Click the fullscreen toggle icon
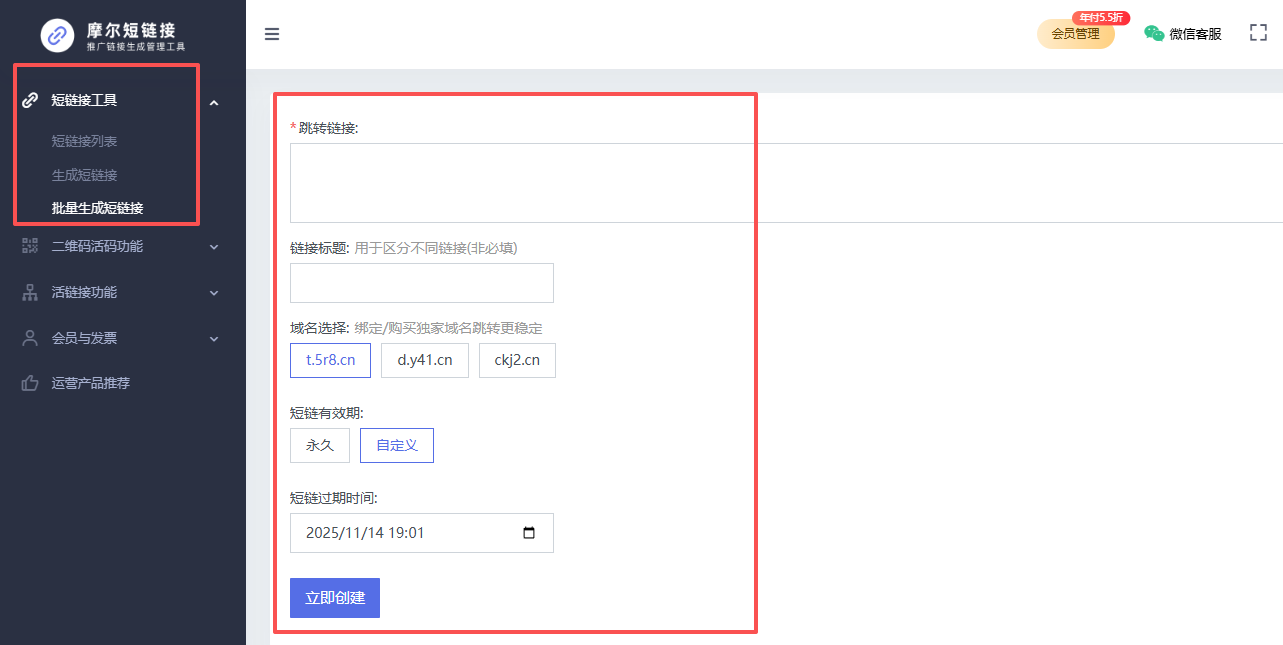Viewport: 1283px width, 645px height. 1258,33
